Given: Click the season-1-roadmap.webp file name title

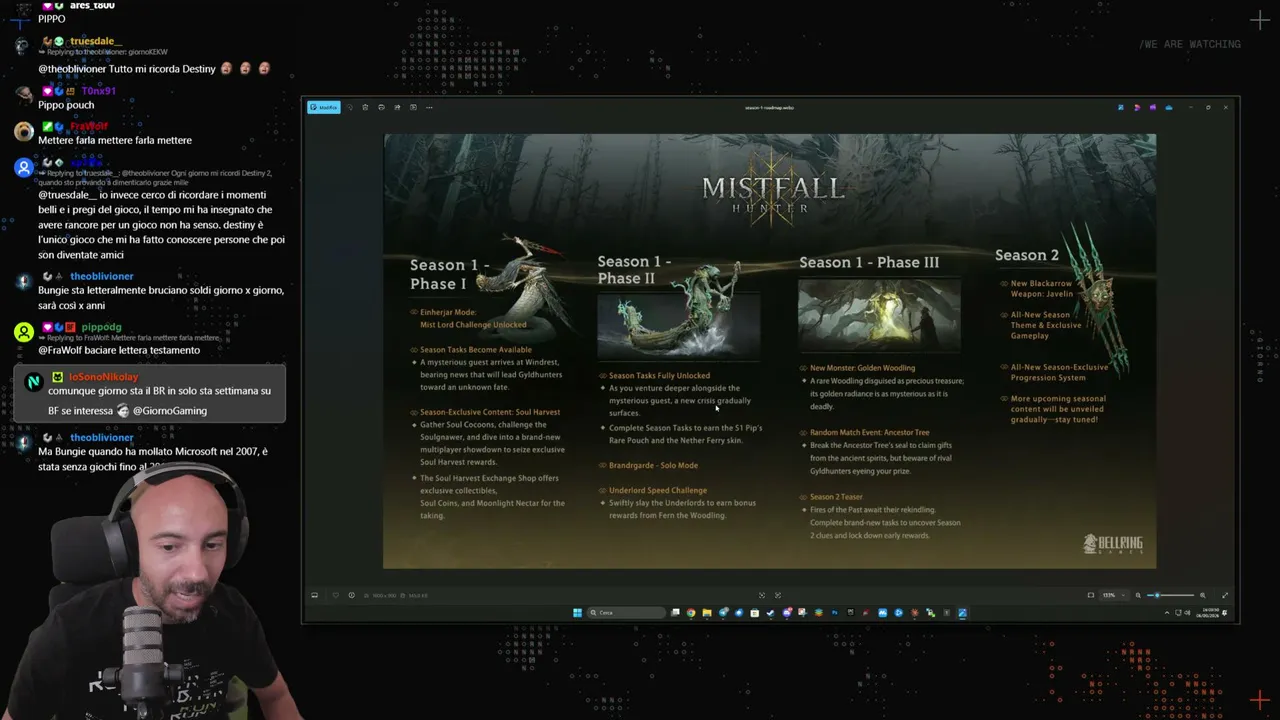Looking at the screenshot, I should (x=769, y=107).
